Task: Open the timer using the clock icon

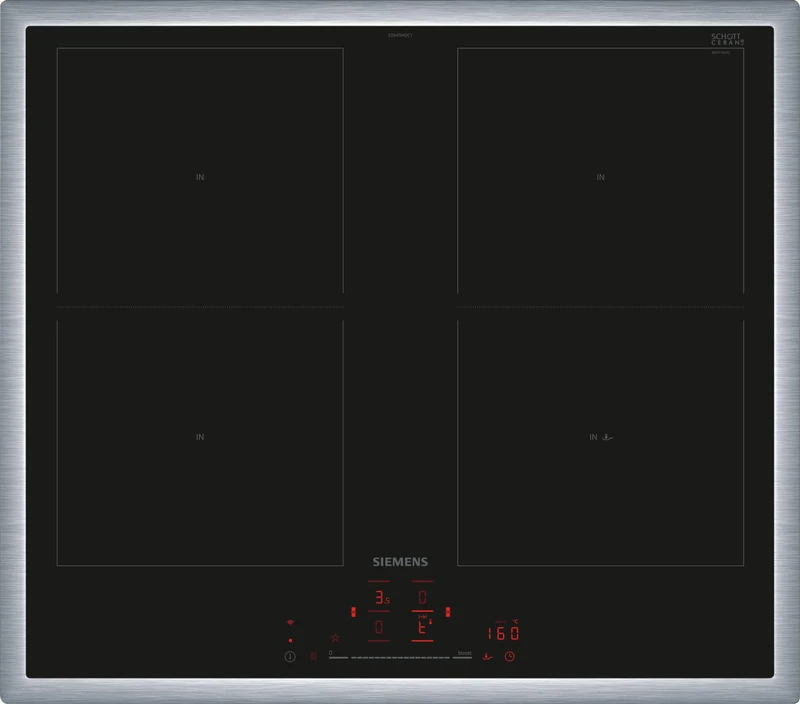Action: [x=510, y=656]
